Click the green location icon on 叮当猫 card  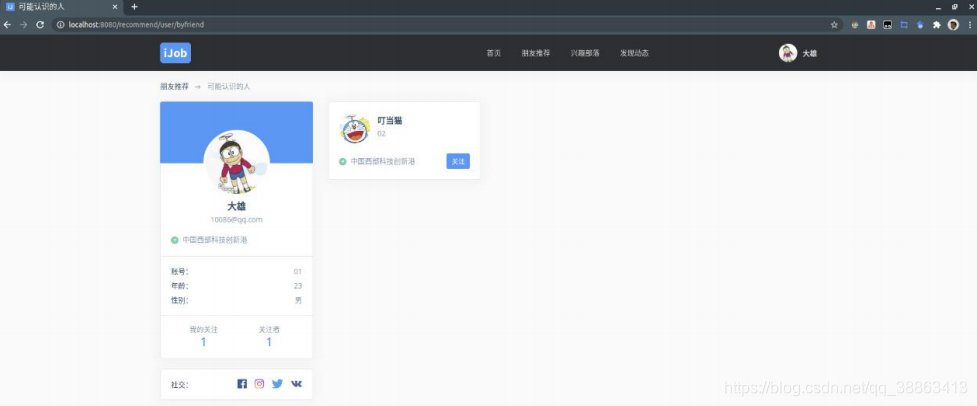(x=343, y=161)
